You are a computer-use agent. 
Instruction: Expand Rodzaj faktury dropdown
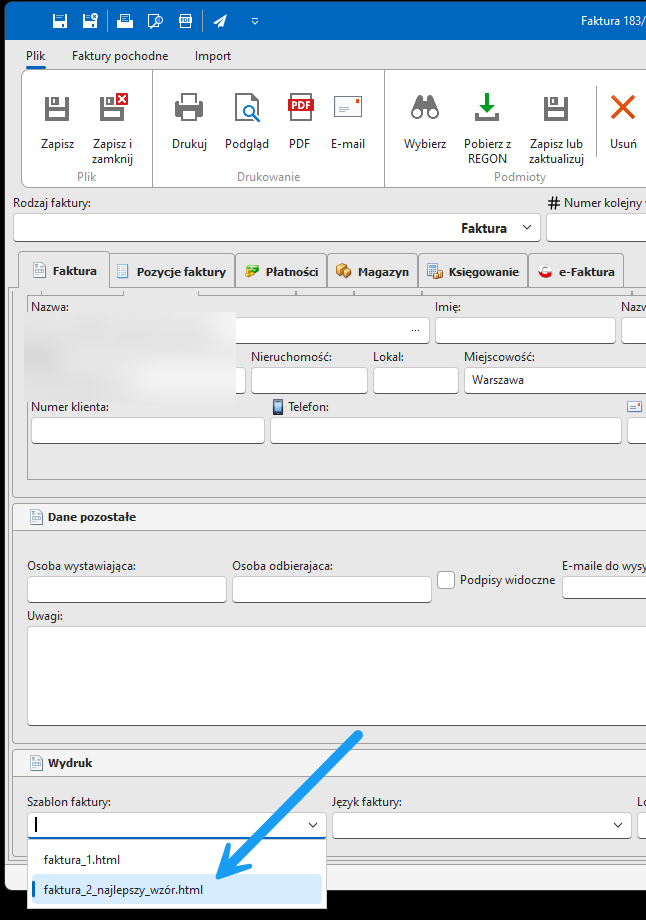(527, 228)
